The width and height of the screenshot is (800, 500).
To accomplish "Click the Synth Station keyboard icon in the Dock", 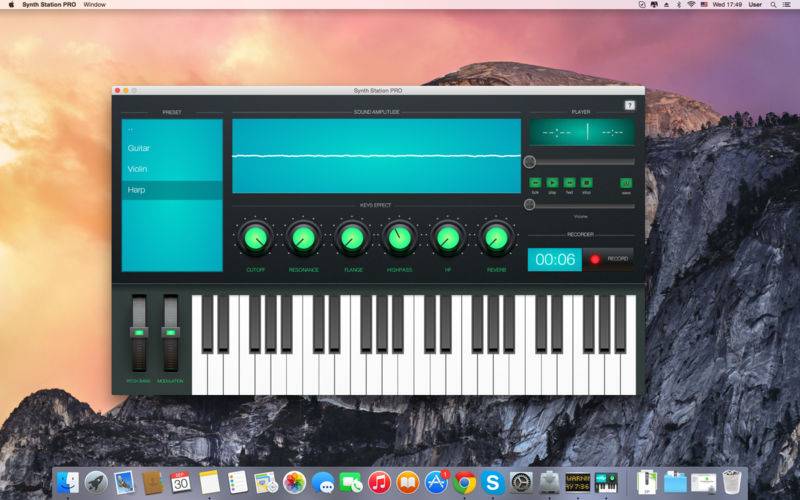I will coord(606,482).
